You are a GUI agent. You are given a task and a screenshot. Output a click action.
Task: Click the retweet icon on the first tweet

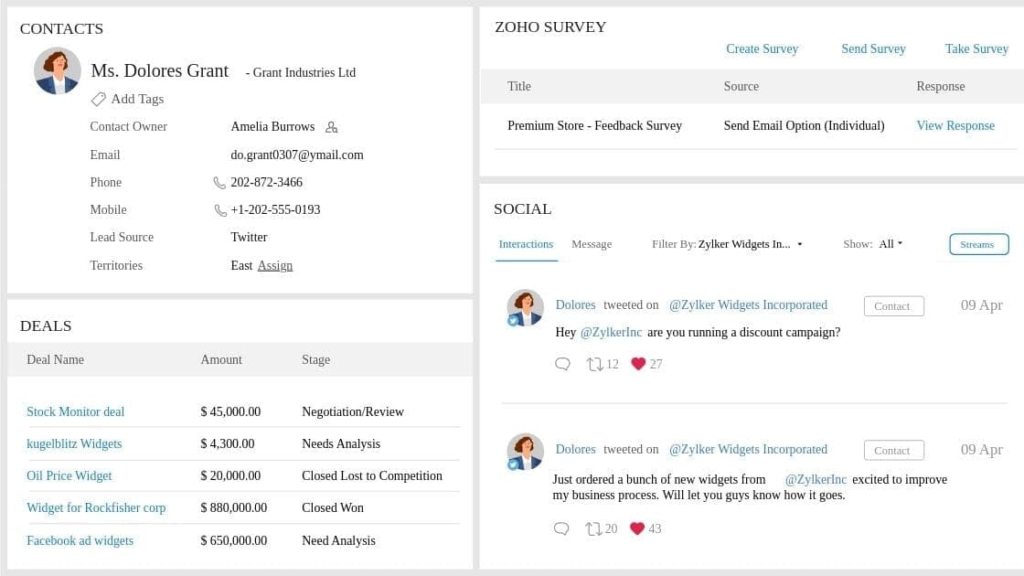point(597,364)
